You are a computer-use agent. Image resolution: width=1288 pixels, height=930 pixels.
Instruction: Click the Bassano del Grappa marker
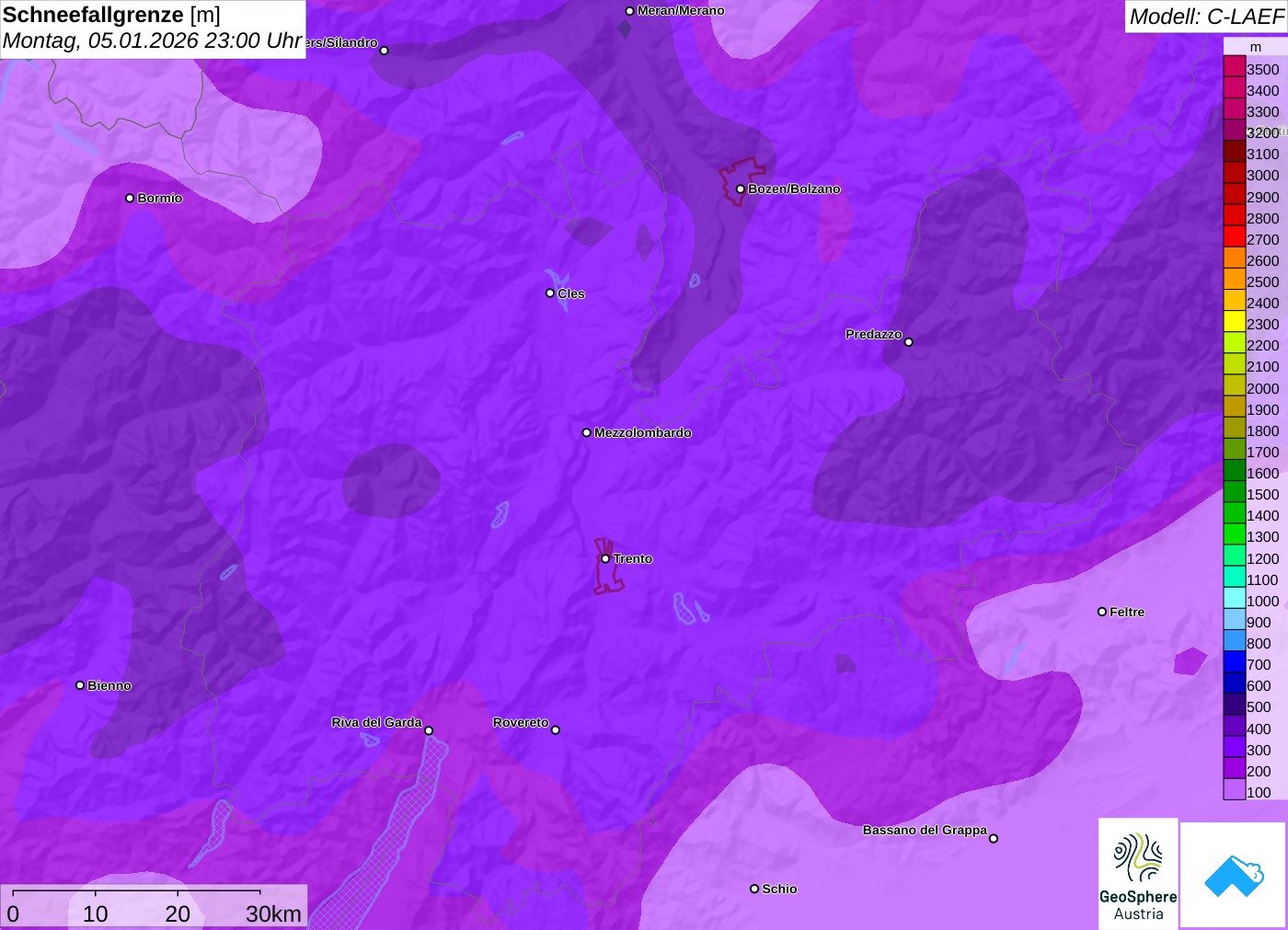click(x=994, y=838)
